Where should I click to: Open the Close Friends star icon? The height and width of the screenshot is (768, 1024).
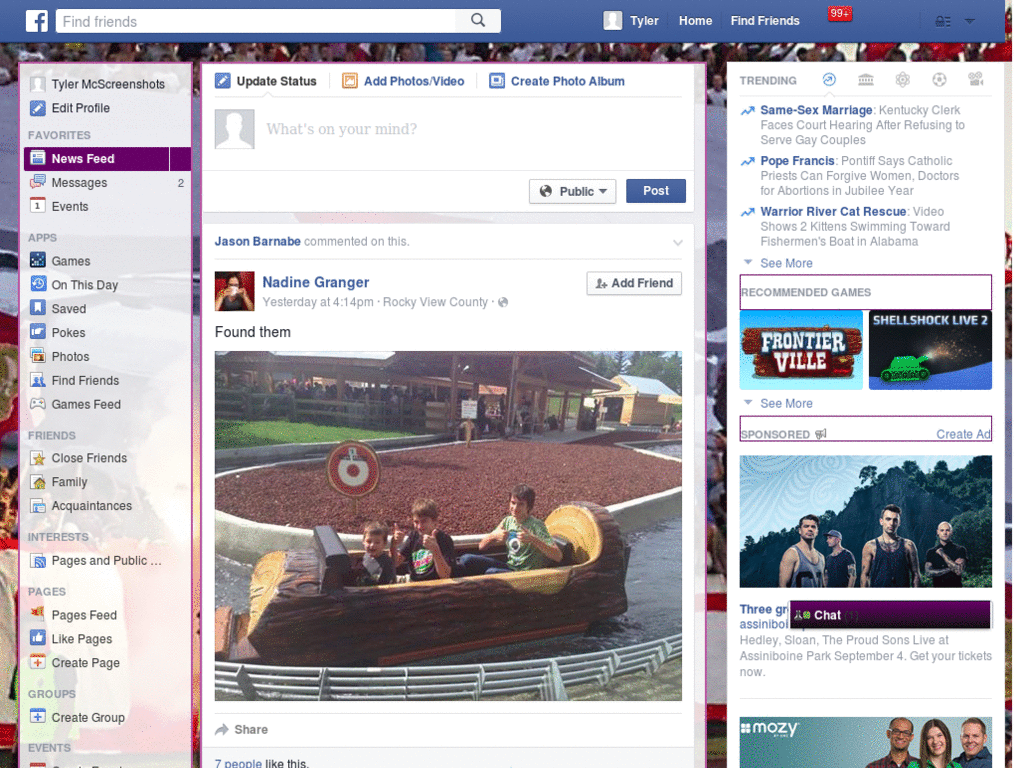coord(38,458)
